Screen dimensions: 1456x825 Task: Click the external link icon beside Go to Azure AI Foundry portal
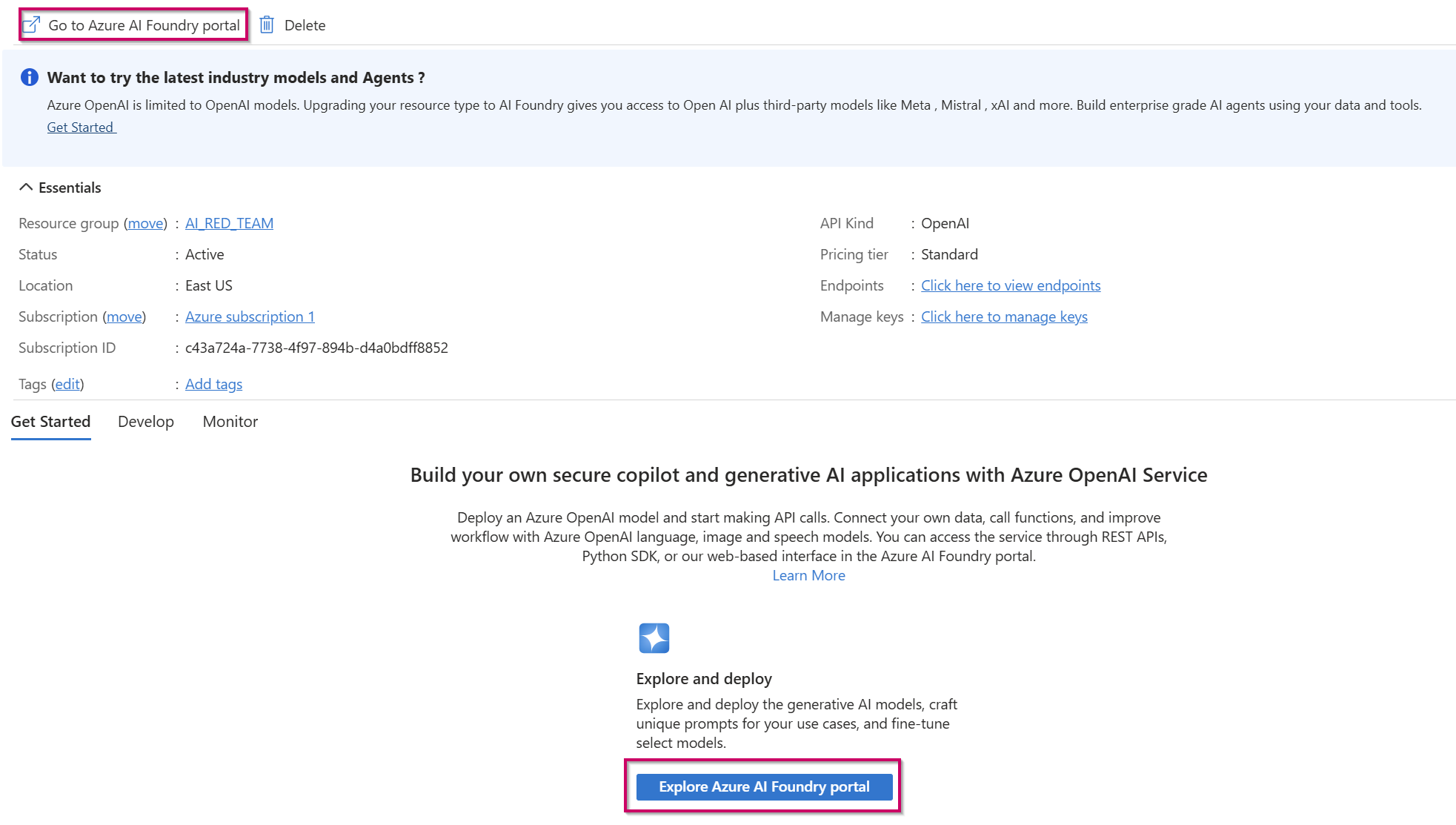pos(31,25)
